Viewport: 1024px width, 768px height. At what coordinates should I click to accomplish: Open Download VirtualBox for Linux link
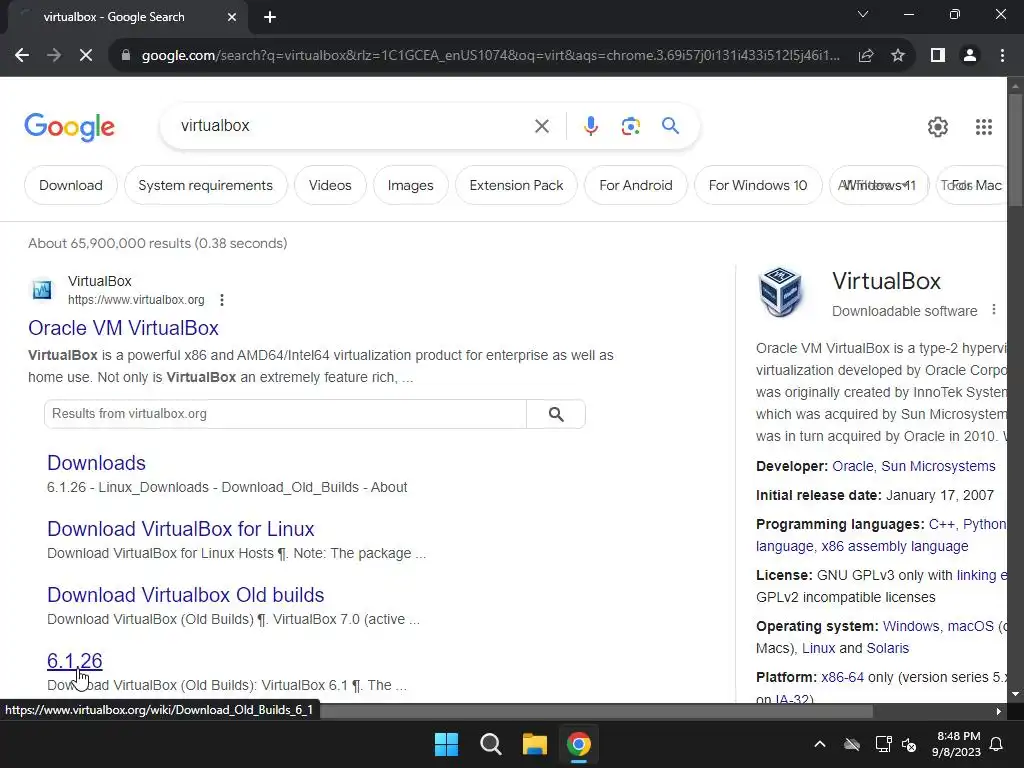(x=180, y=529)
